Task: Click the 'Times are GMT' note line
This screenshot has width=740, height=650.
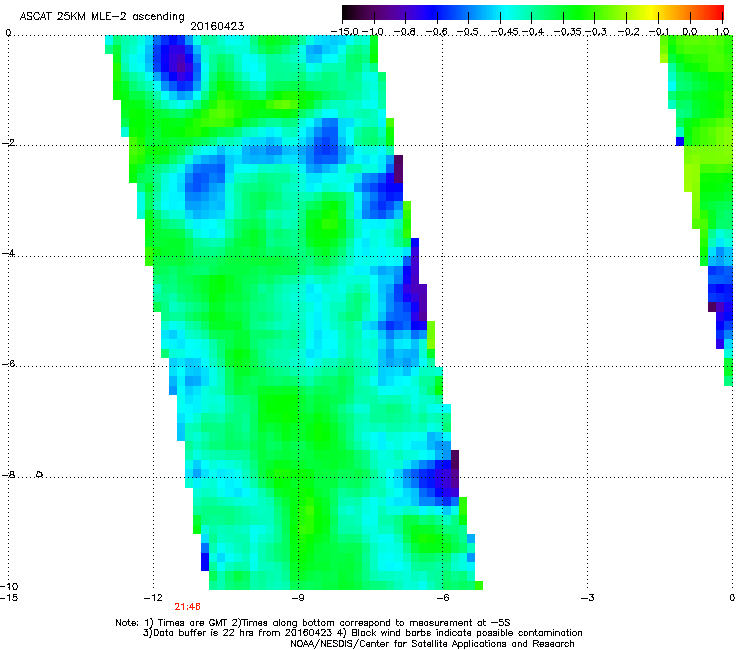Action: [313, 623]
